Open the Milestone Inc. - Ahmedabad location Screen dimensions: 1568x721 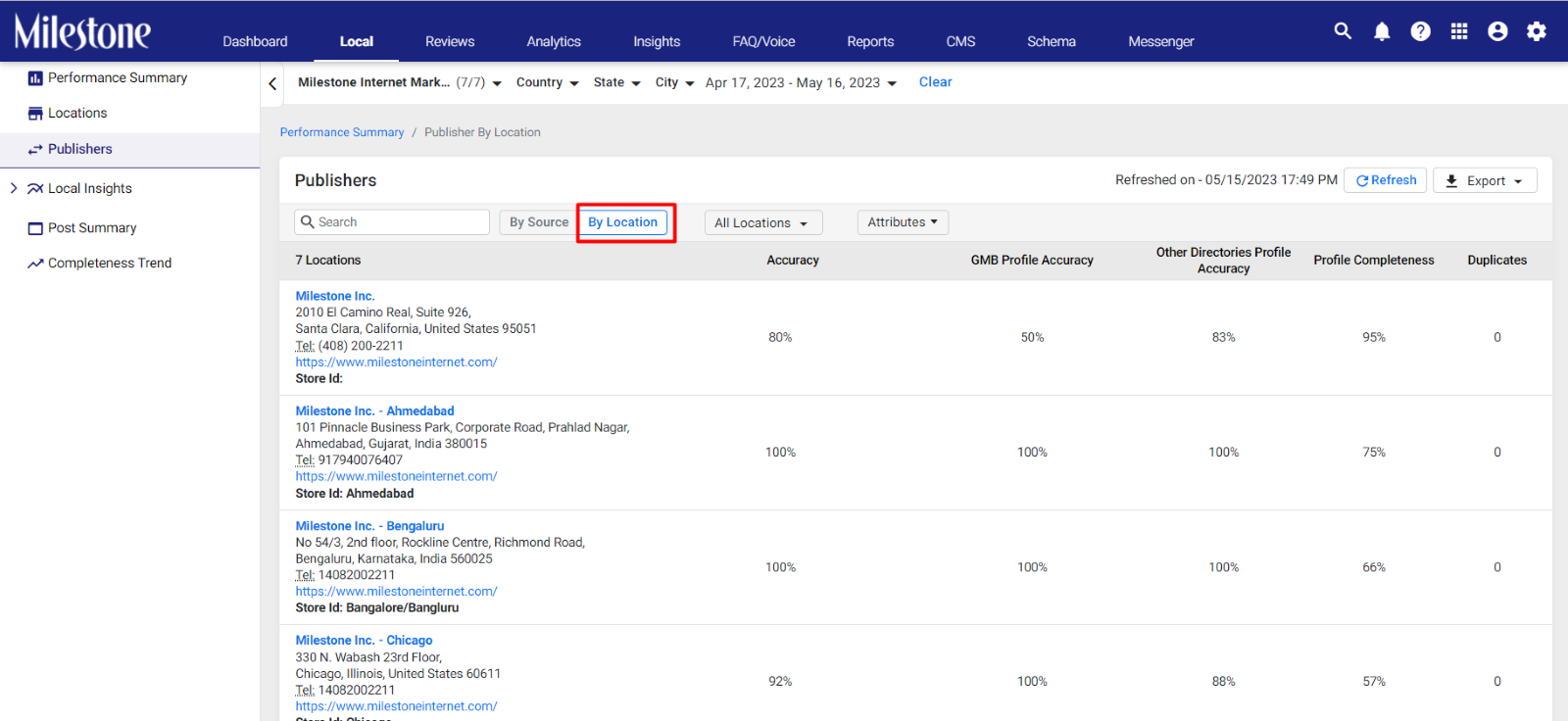374,411
